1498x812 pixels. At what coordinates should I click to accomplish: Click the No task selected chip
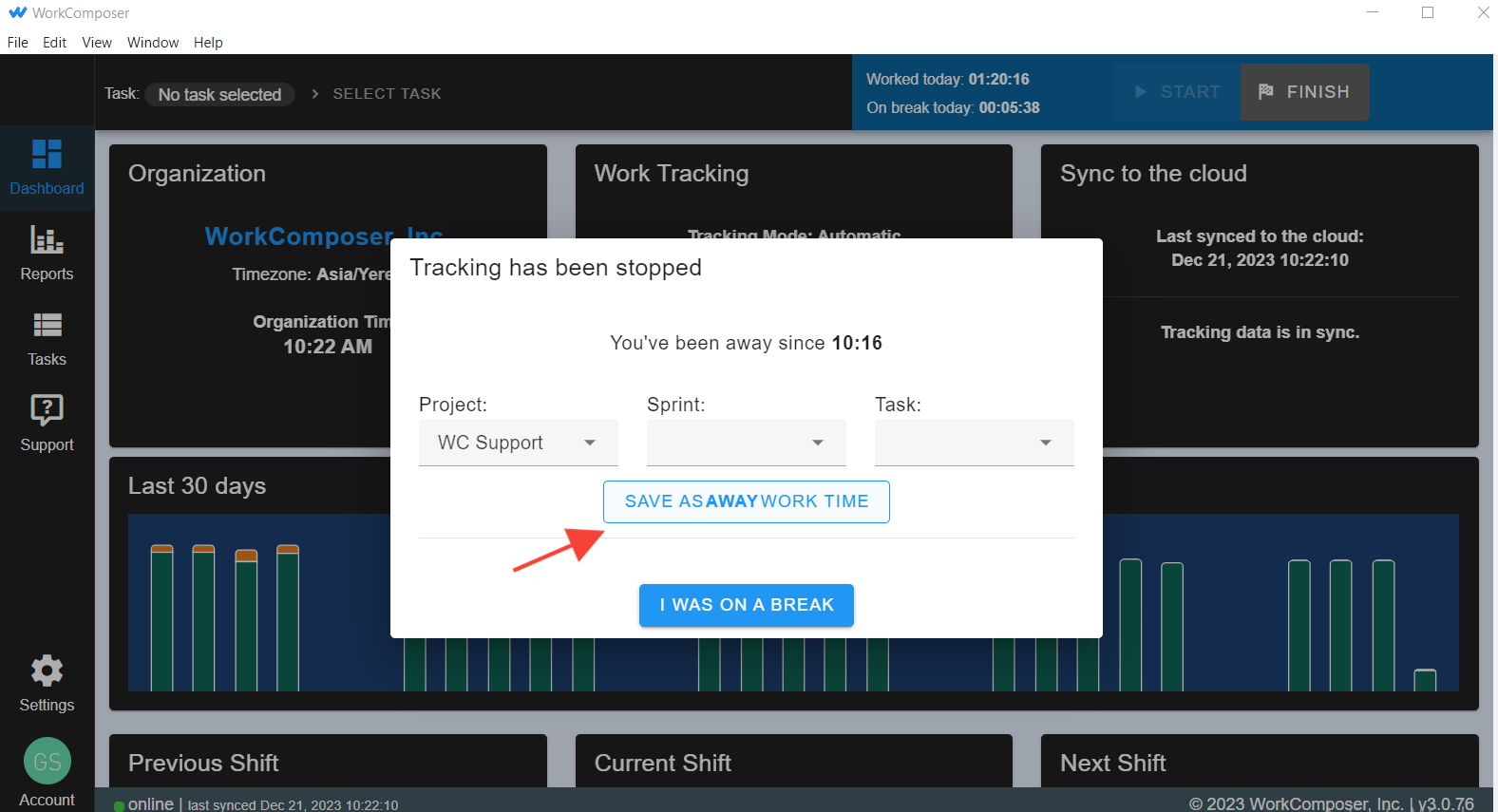tap(219, 94)
